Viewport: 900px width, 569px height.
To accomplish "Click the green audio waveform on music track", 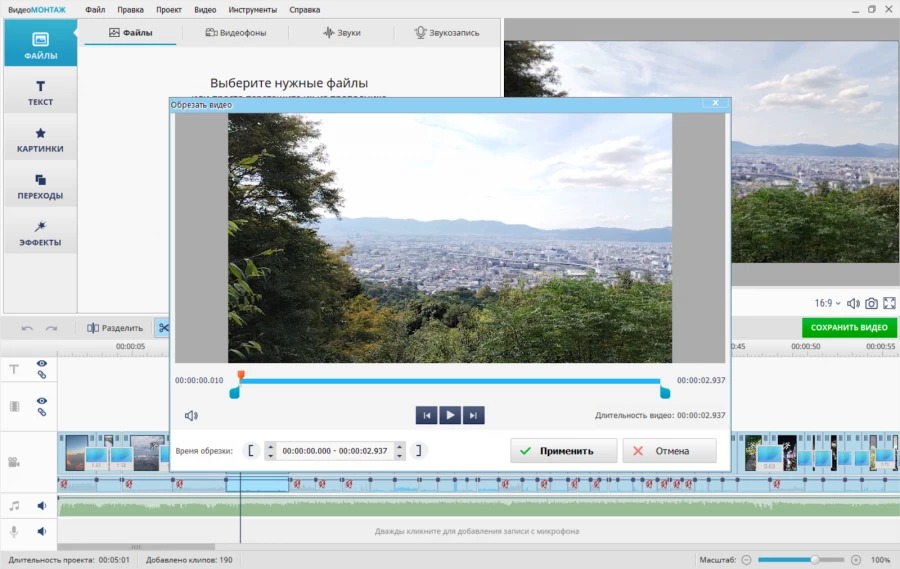I will pos(478,507).
